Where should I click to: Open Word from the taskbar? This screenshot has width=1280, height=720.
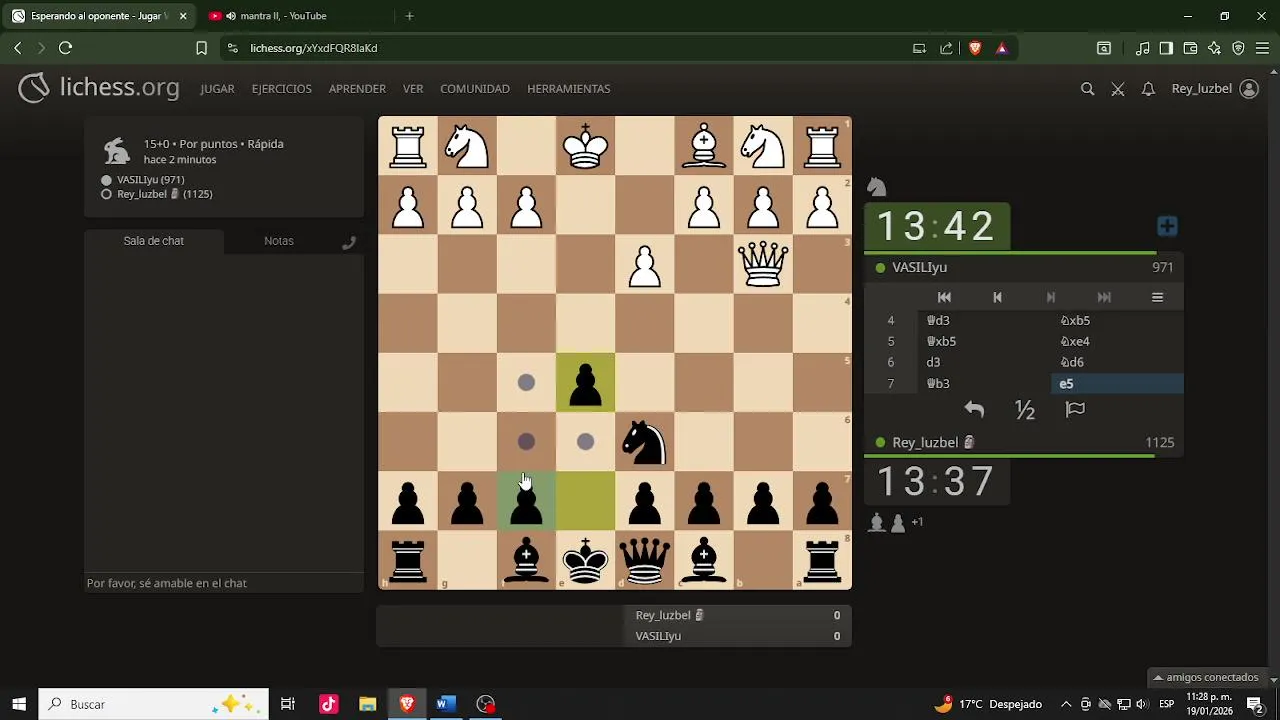(x=445, y=704)
